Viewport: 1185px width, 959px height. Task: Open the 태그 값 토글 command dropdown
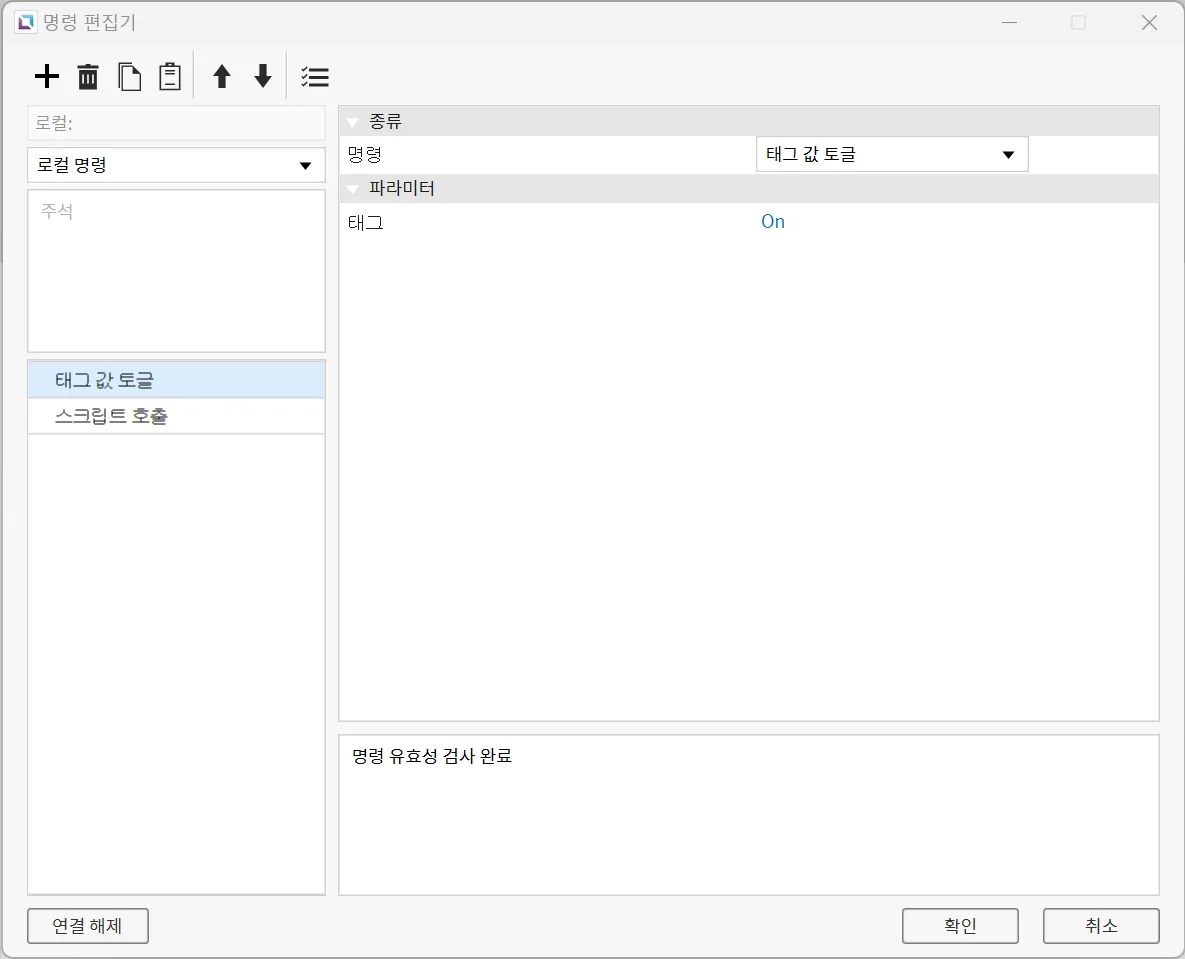pos(891,155)
